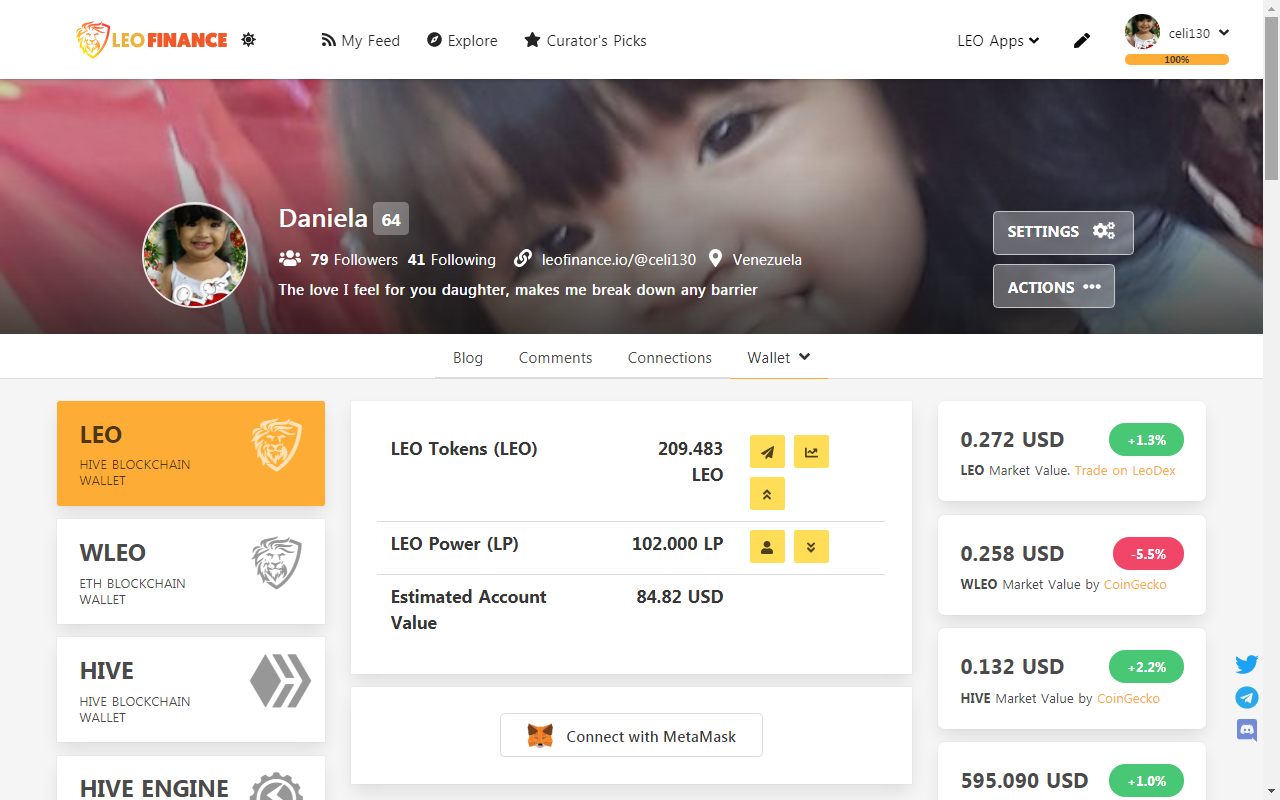Image resolution: width=1280 pixels, height=800 pixels.
Task: Delegate LEO Power with person icon
Action: [x=767, y=547]
